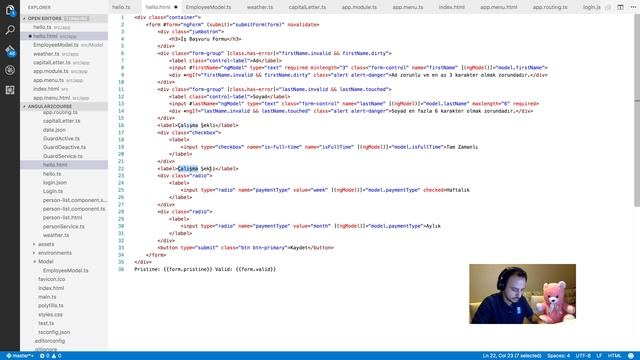Open login.json in file tree
The height and width of the screenshot is (360, 640).
(55, 182)
